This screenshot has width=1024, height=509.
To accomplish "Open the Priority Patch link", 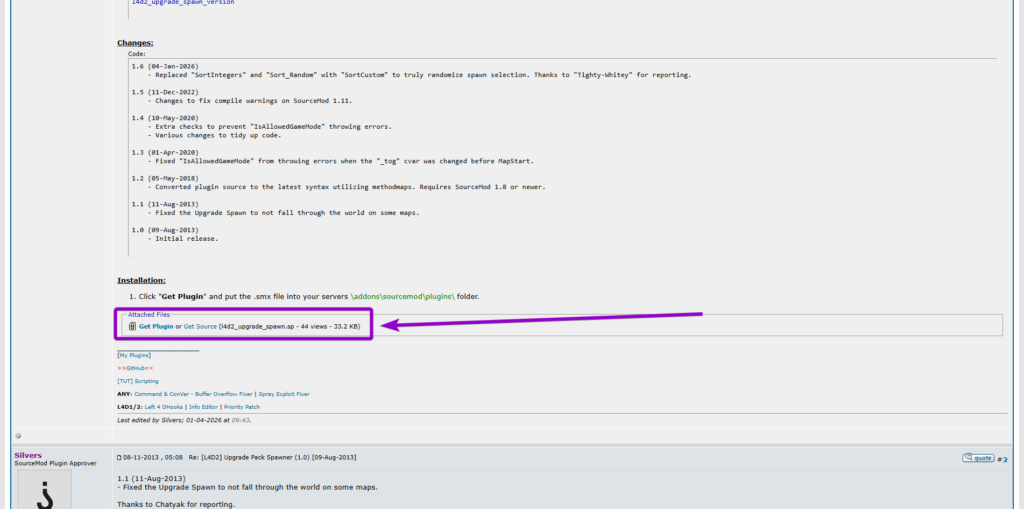I will tap(242, 407).
